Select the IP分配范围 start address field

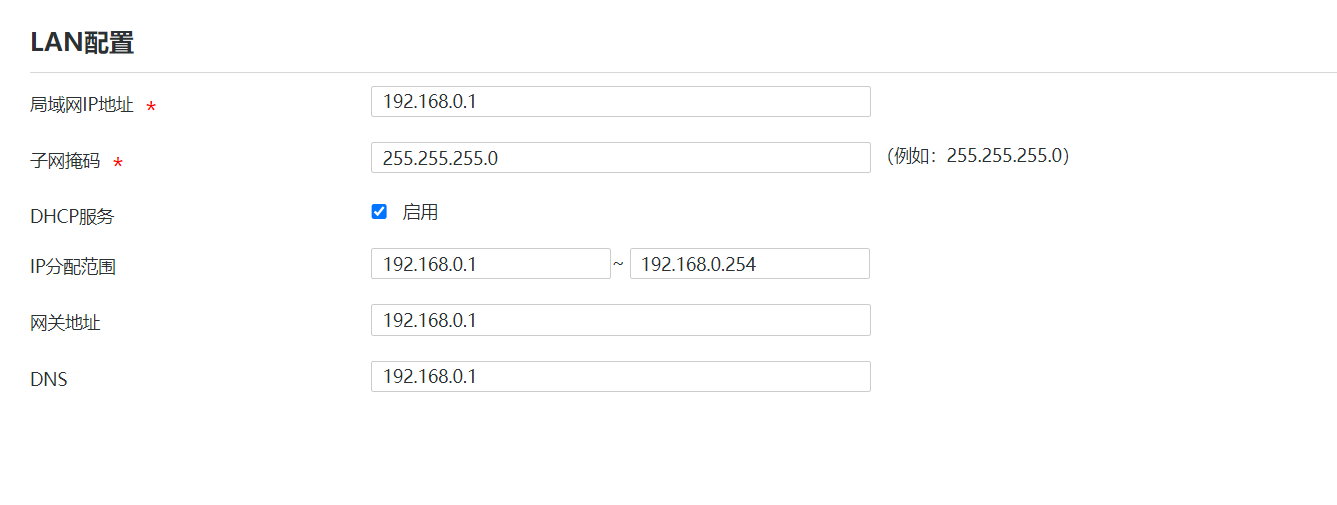[490, 264]
